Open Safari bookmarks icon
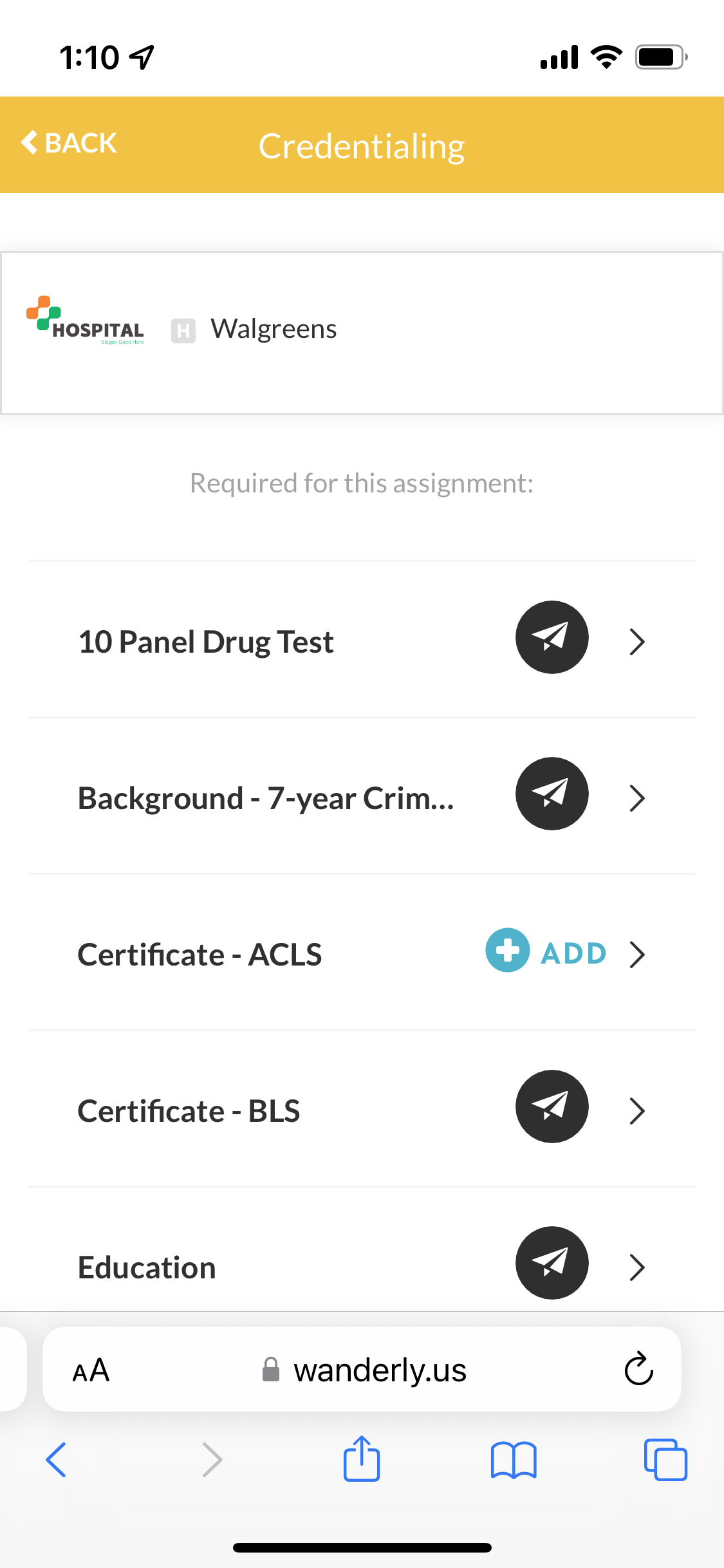Image resolution: width=724 pixels, height=1568 pixels. [x=513, y=1460]
